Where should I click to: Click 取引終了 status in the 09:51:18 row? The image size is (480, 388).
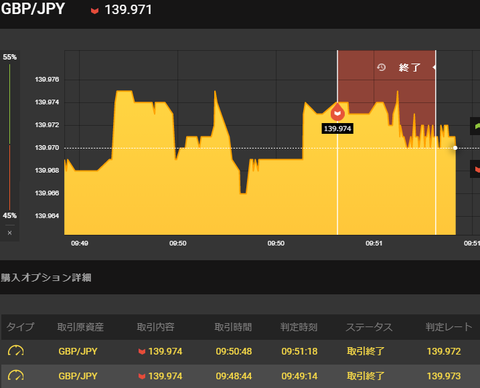point(366,351)
